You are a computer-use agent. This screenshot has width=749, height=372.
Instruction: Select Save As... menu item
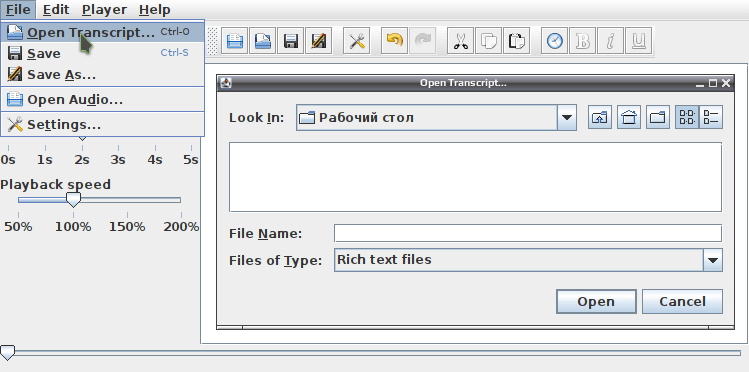tap(102, 74)
